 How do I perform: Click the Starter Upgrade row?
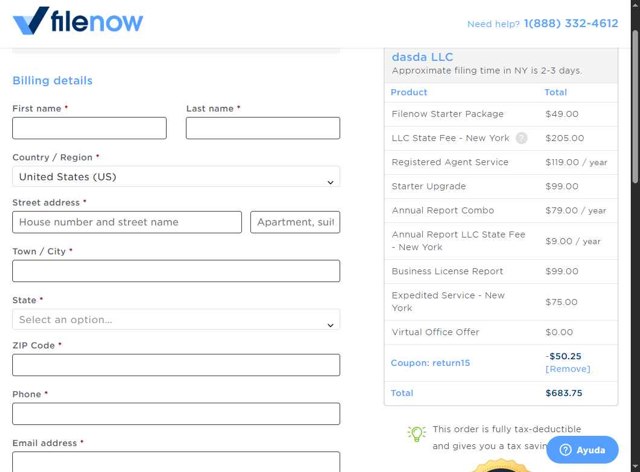[x=501, y=186]
